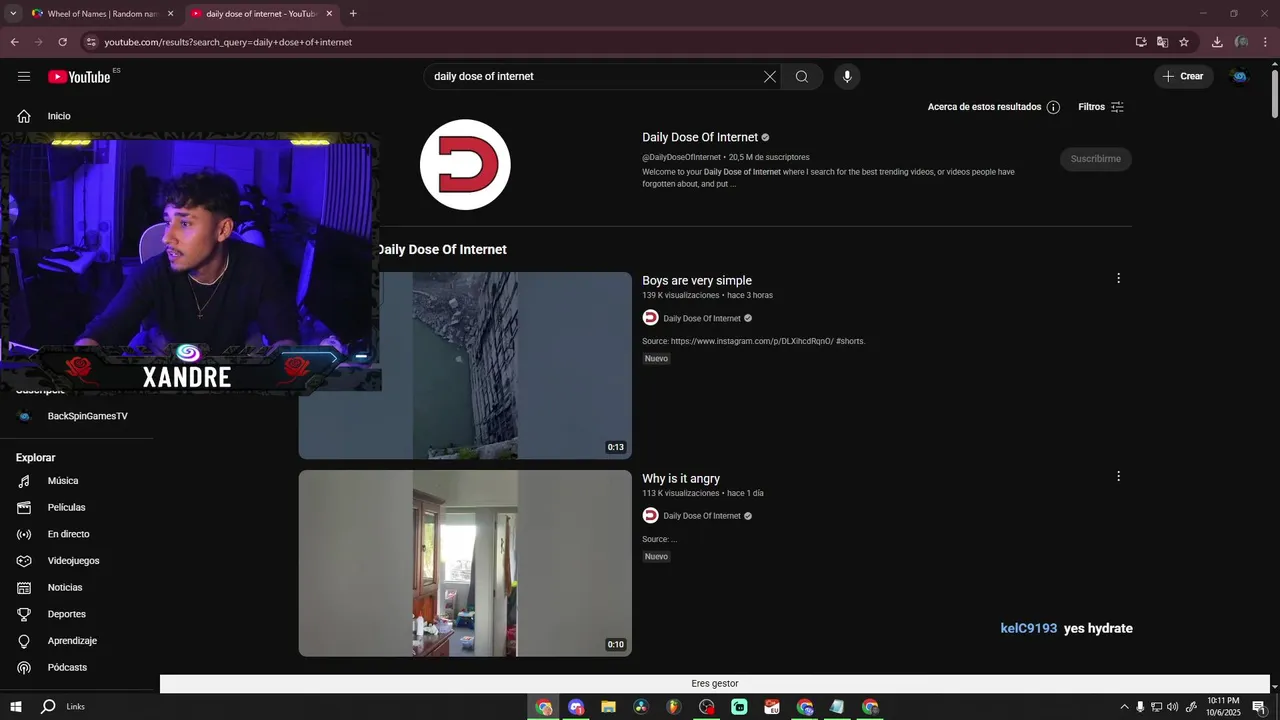Open the Crear create menu
Image resolution: width=1280 pixels, height=720 pixels.
(1184, 76)
